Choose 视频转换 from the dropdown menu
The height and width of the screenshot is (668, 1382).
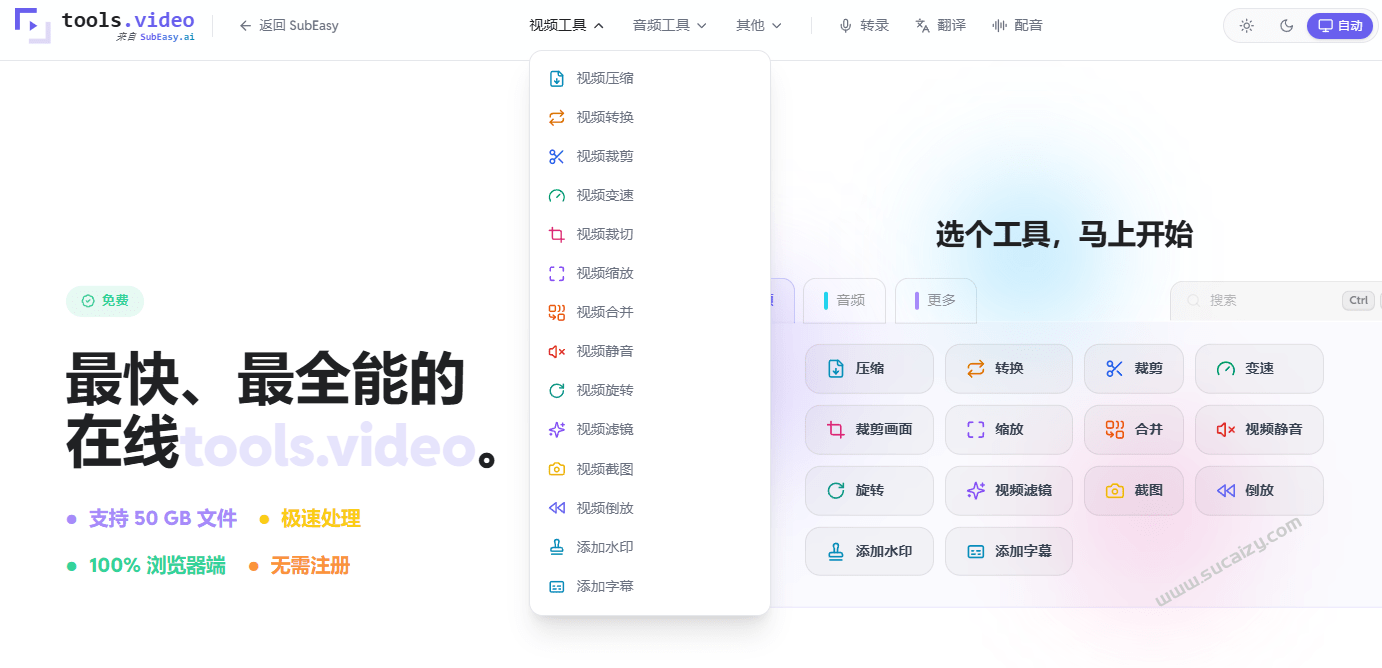click(x=650, y=117)
